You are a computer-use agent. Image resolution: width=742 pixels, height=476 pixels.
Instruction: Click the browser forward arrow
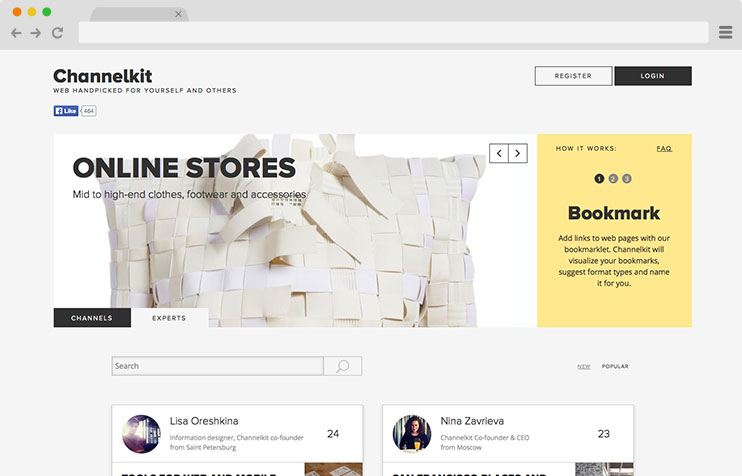tap(35, 33)
